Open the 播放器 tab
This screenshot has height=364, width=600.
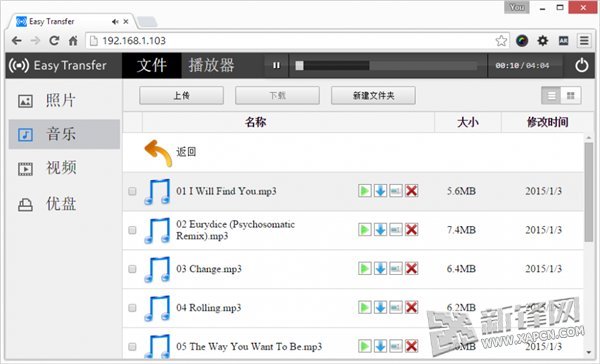211,65
